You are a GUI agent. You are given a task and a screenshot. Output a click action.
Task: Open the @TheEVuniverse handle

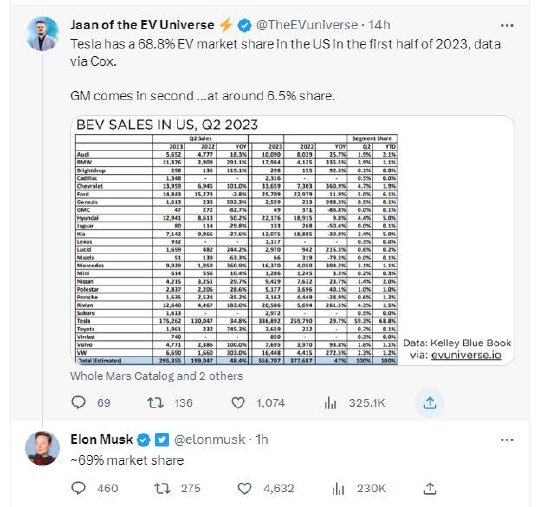tap(307, 25)
